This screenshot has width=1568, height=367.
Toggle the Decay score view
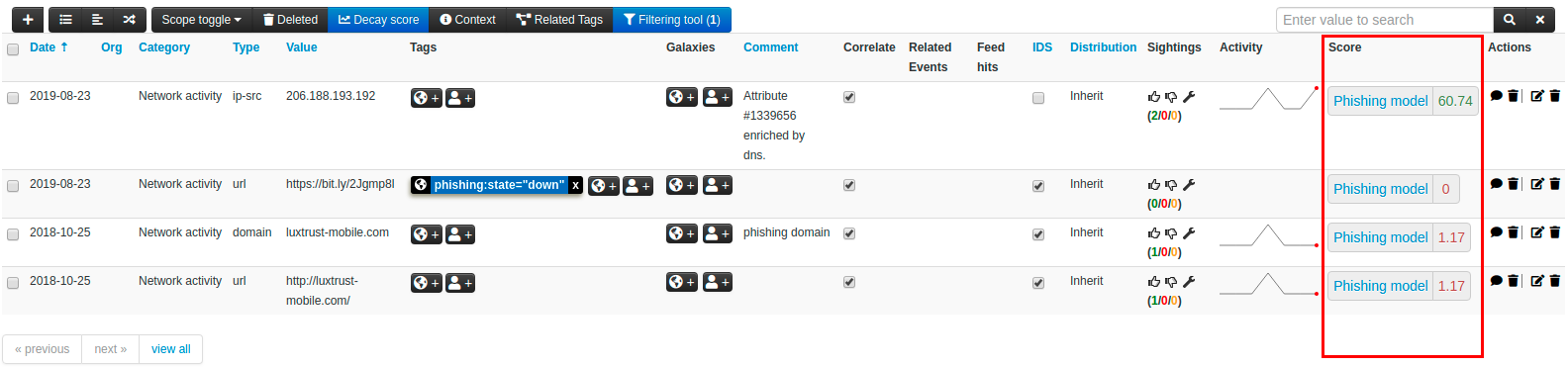click(378, 20)
